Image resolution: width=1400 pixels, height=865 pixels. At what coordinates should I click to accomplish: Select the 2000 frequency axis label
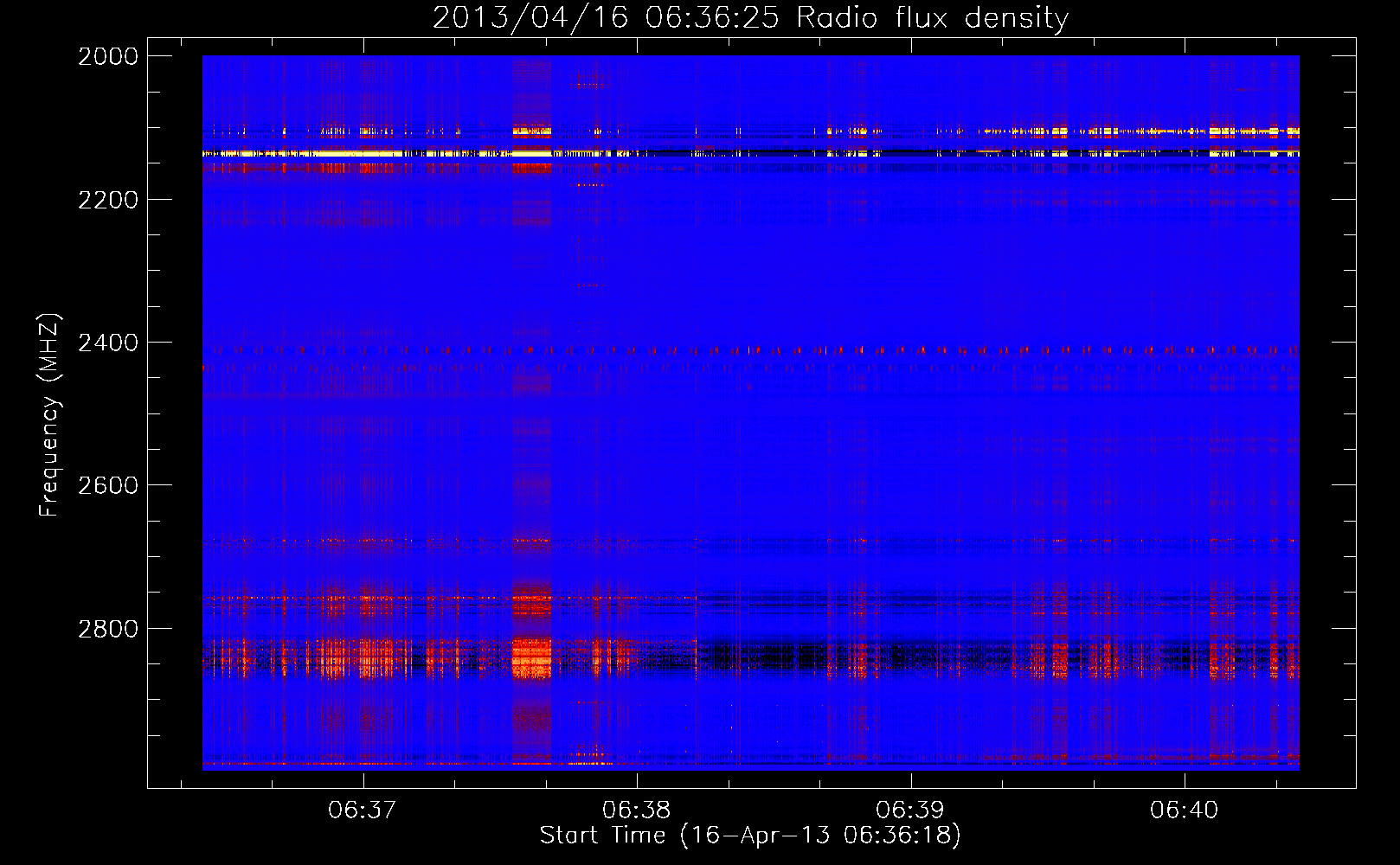(108, 56)
